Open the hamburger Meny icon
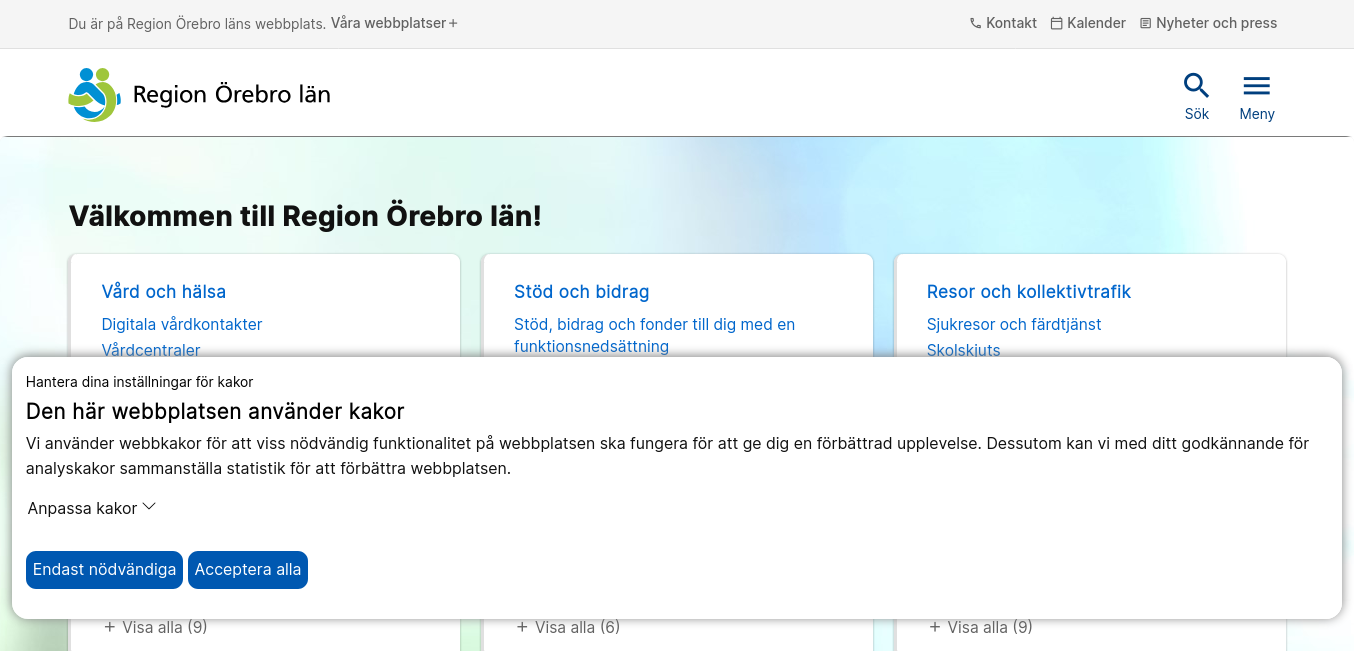Viewport: 1366px width, 651px height. [1256, 86]
